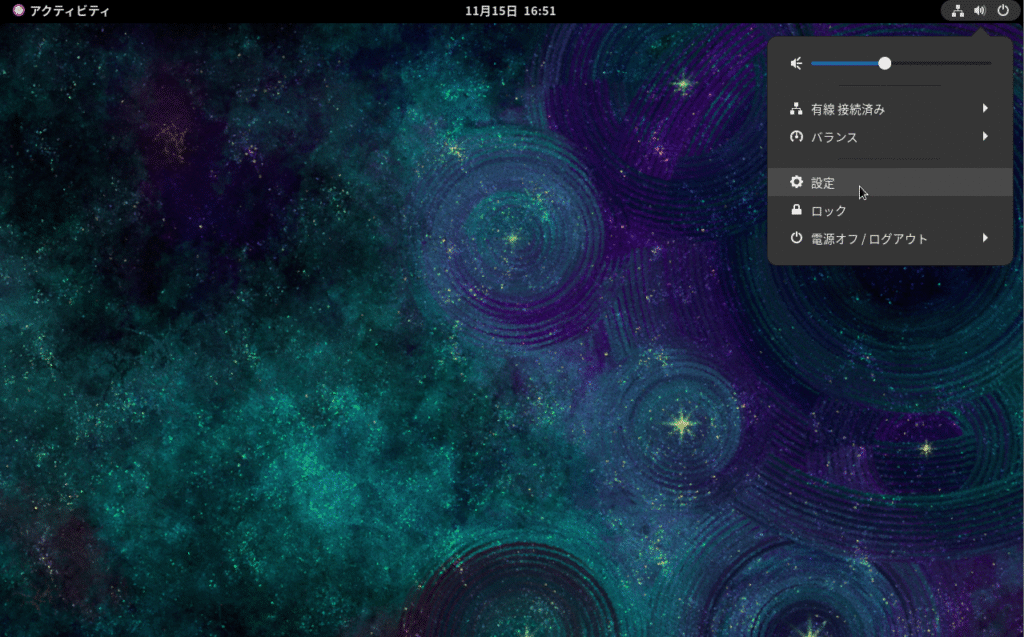
Task: Expand the バランス power mode arrow
Action: (985, 136)
